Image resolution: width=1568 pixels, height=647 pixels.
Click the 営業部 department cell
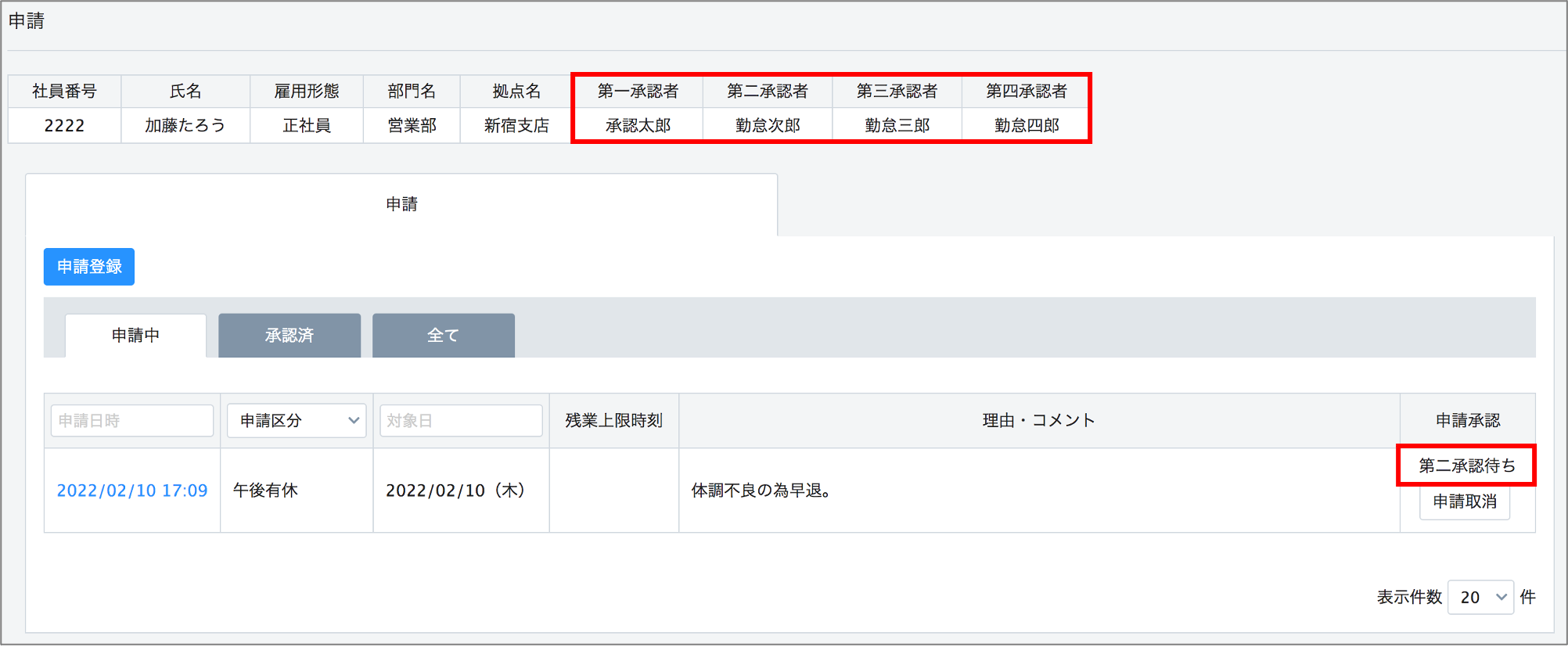click(x=412, y=126)
